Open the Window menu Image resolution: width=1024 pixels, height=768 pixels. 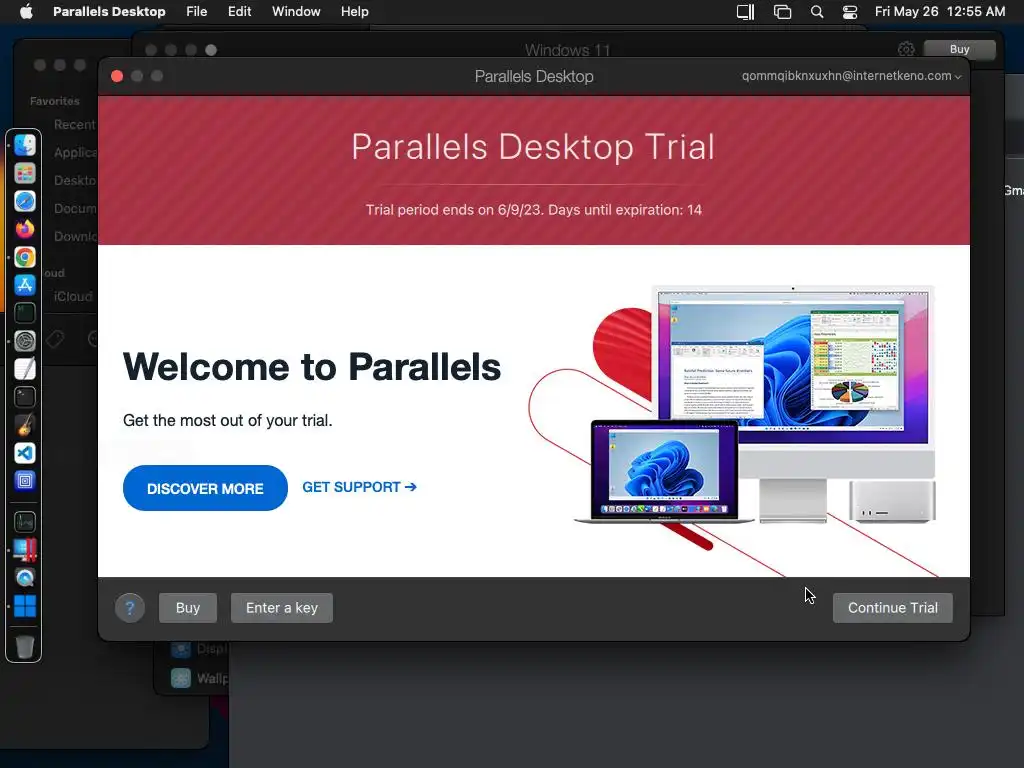tap(296, 12)
